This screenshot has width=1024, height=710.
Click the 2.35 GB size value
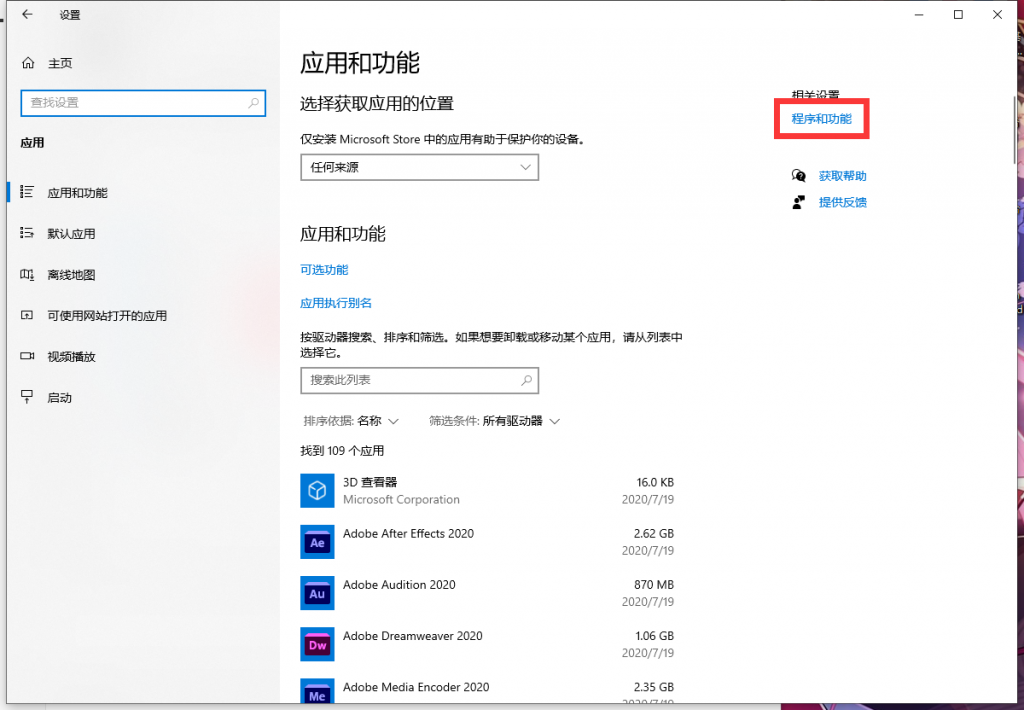(x=654, y=687)
